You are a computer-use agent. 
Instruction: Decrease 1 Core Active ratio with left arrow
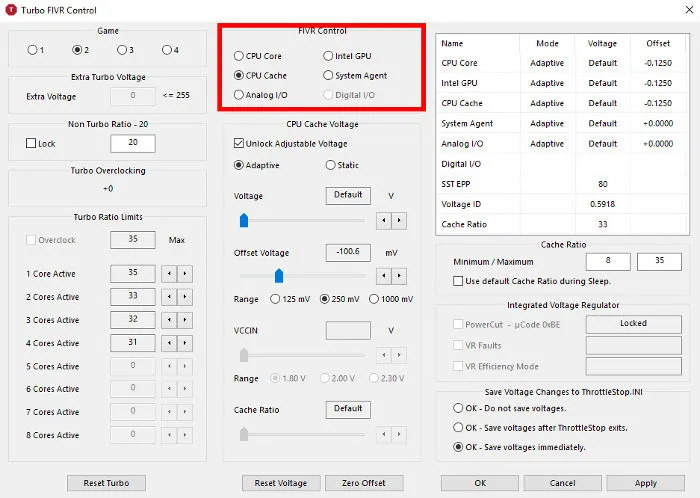(169, 274)
